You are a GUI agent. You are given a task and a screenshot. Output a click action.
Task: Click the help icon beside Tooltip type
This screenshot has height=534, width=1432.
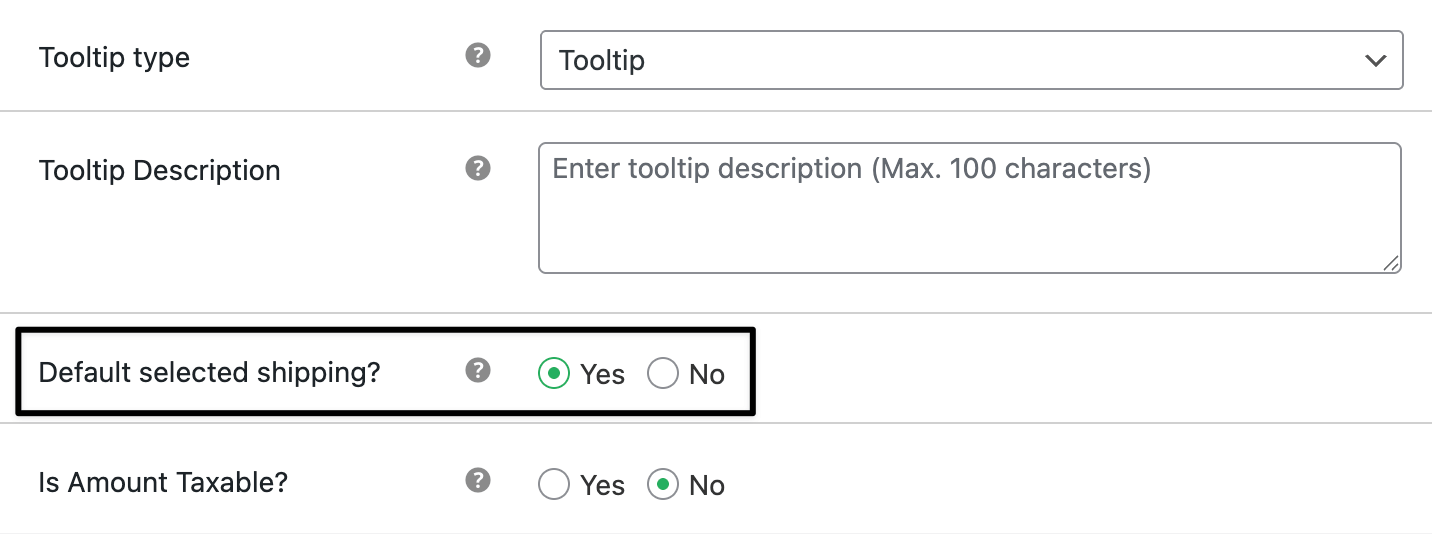(478, 56)
